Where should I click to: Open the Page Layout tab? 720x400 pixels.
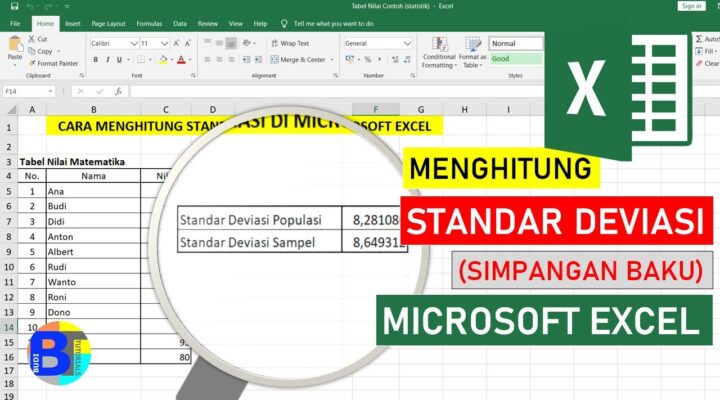coord(108,22)
